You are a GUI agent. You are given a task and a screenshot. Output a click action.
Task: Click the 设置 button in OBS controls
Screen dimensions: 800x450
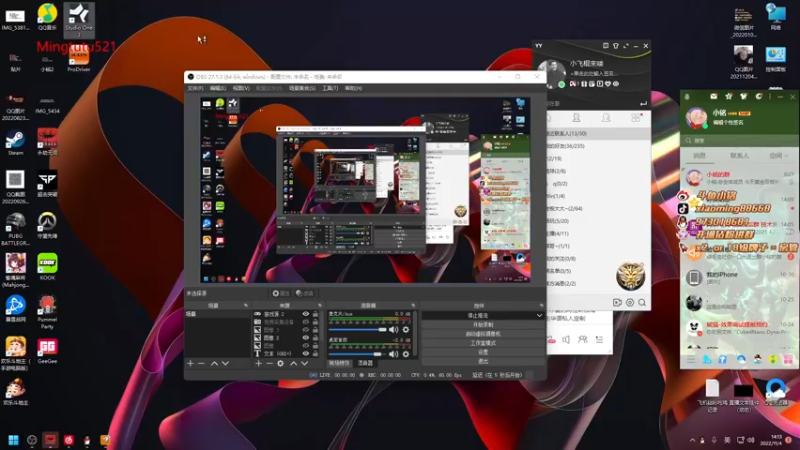pyautogui.click(x=483, y=353)
